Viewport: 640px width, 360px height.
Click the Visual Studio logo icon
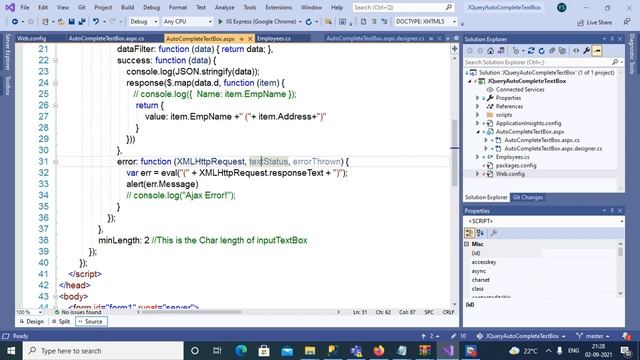(10, 7)
